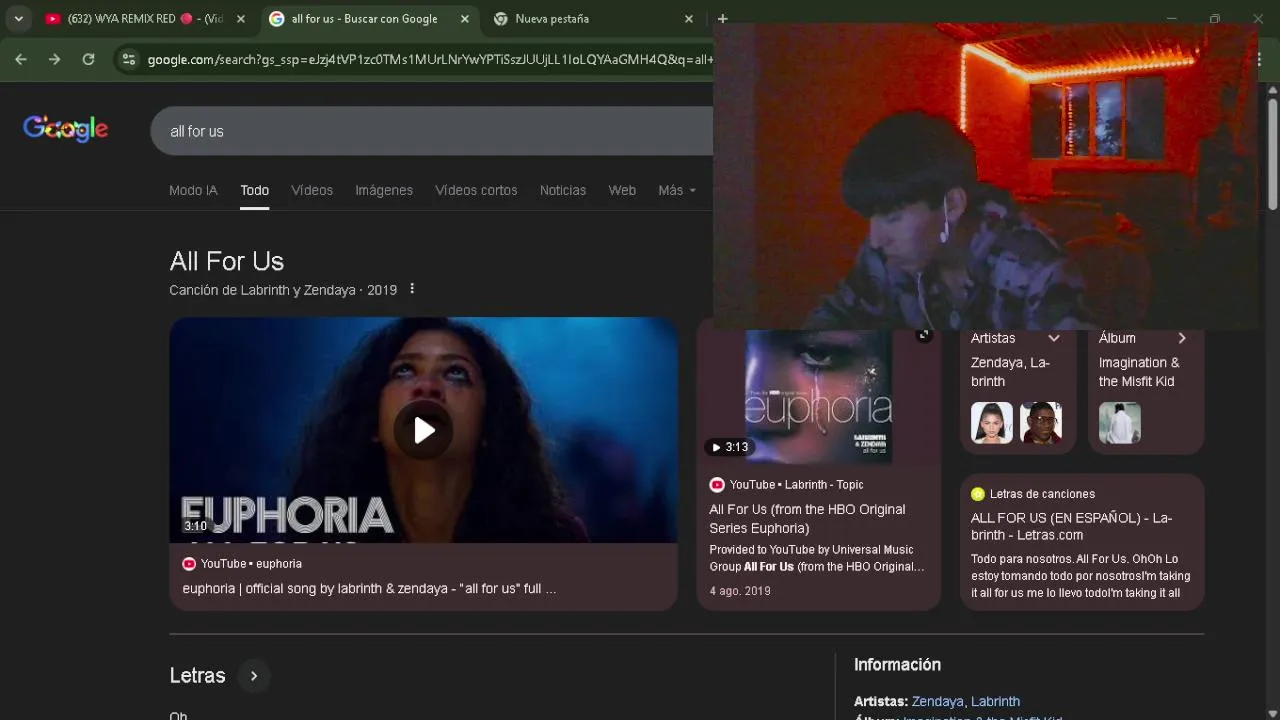Image resolution: width=1280 pixels, height=720 pixels.
Task: Show Imágenes results
Action: click(384, 190)
